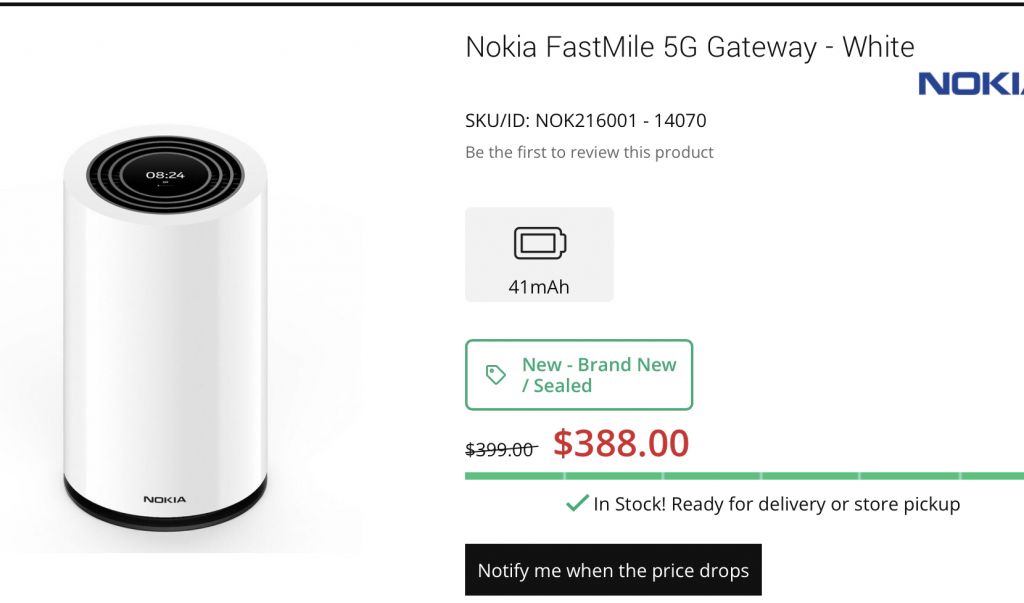Image resolution: width=1024 pixels, height=603 pixels.
Task: Click the Apple logo in the menu bar
Action: tap(13, 8)
